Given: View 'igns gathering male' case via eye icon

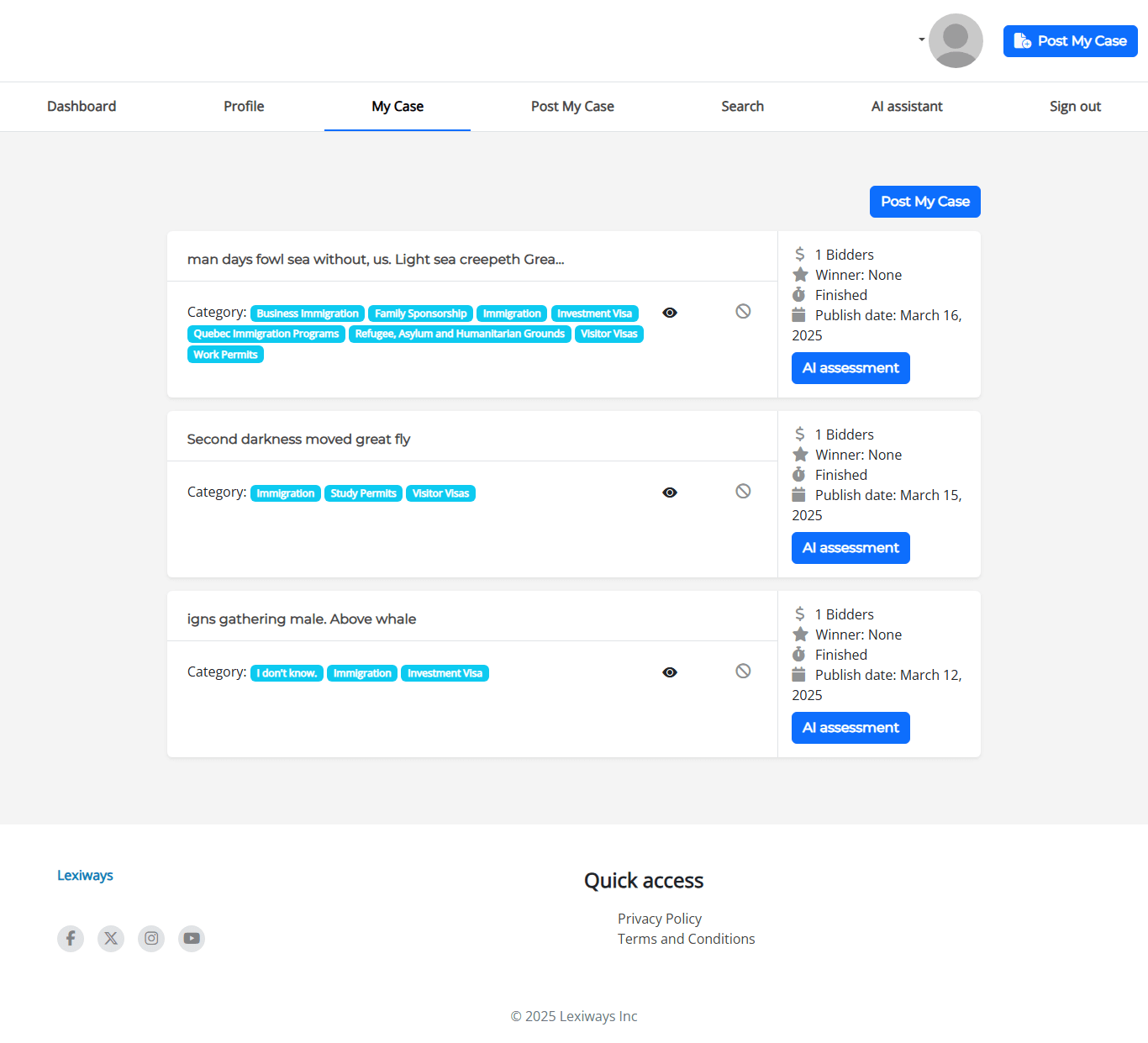Looking at the screenshot, I should point(670,672).
